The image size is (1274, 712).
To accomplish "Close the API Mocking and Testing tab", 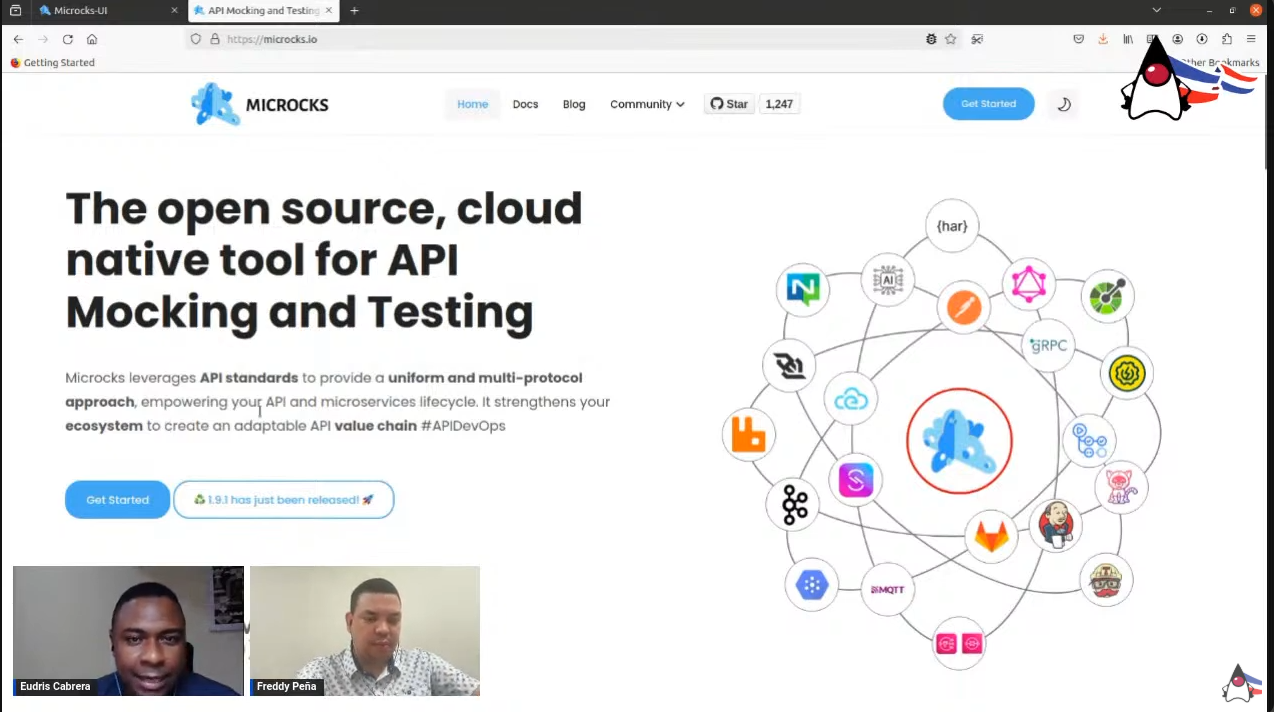I will (x=329, y=10).
